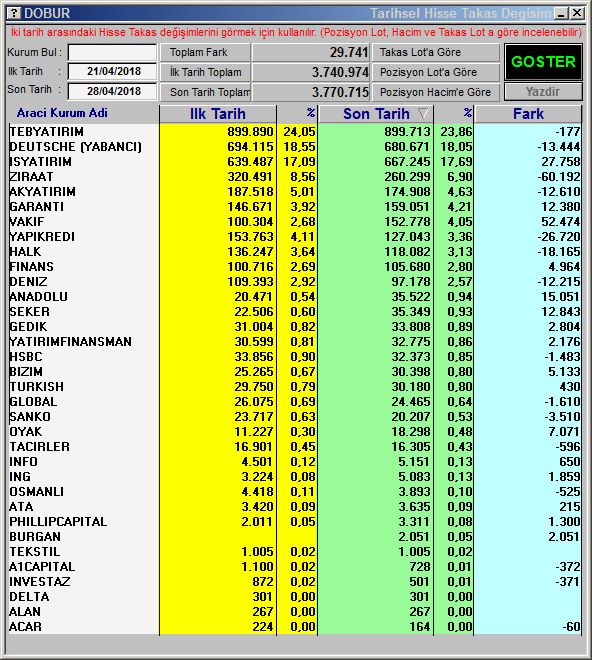Select Takas Lot'a Göre option
This screenshot has width=592, height=660.
435,52
